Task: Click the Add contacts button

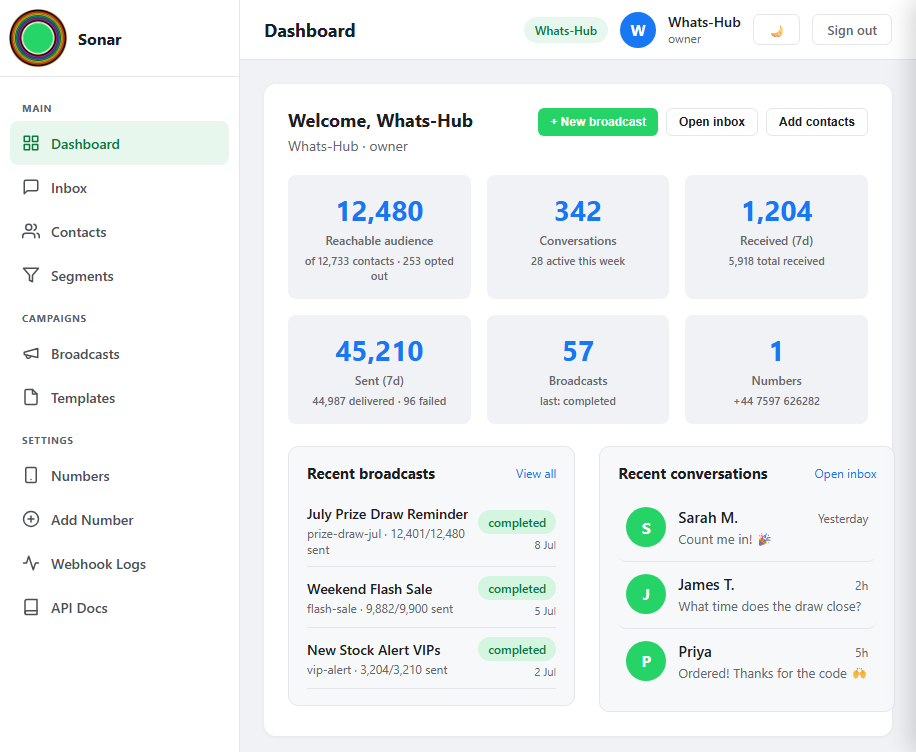Action: (817, 122)
